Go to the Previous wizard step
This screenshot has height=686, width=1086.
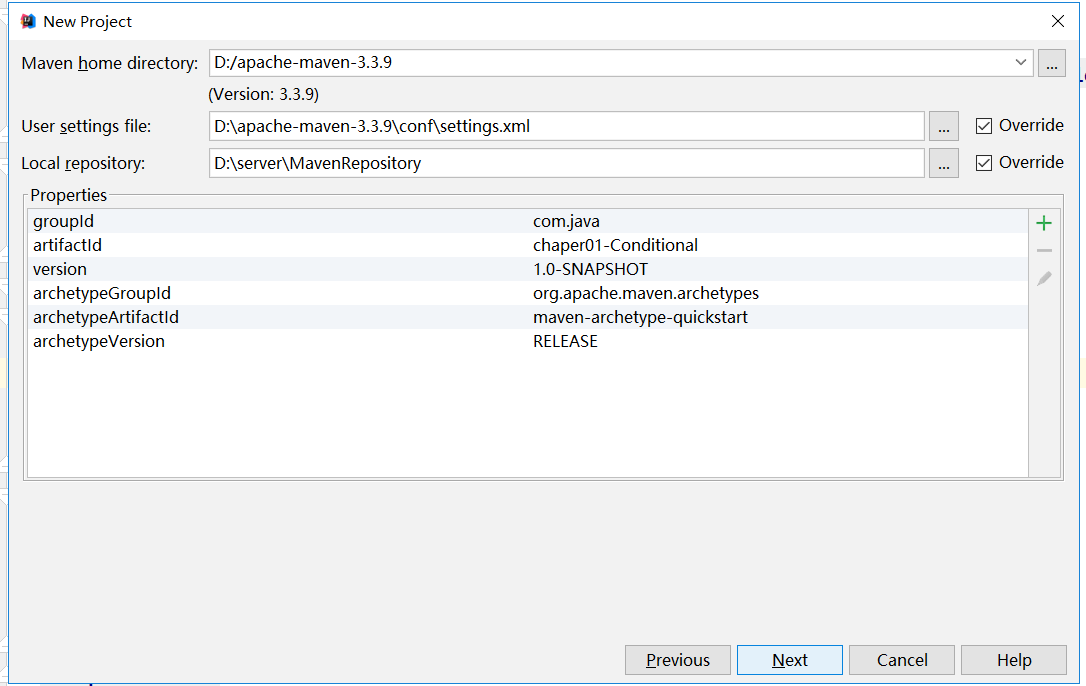(677, 660)
